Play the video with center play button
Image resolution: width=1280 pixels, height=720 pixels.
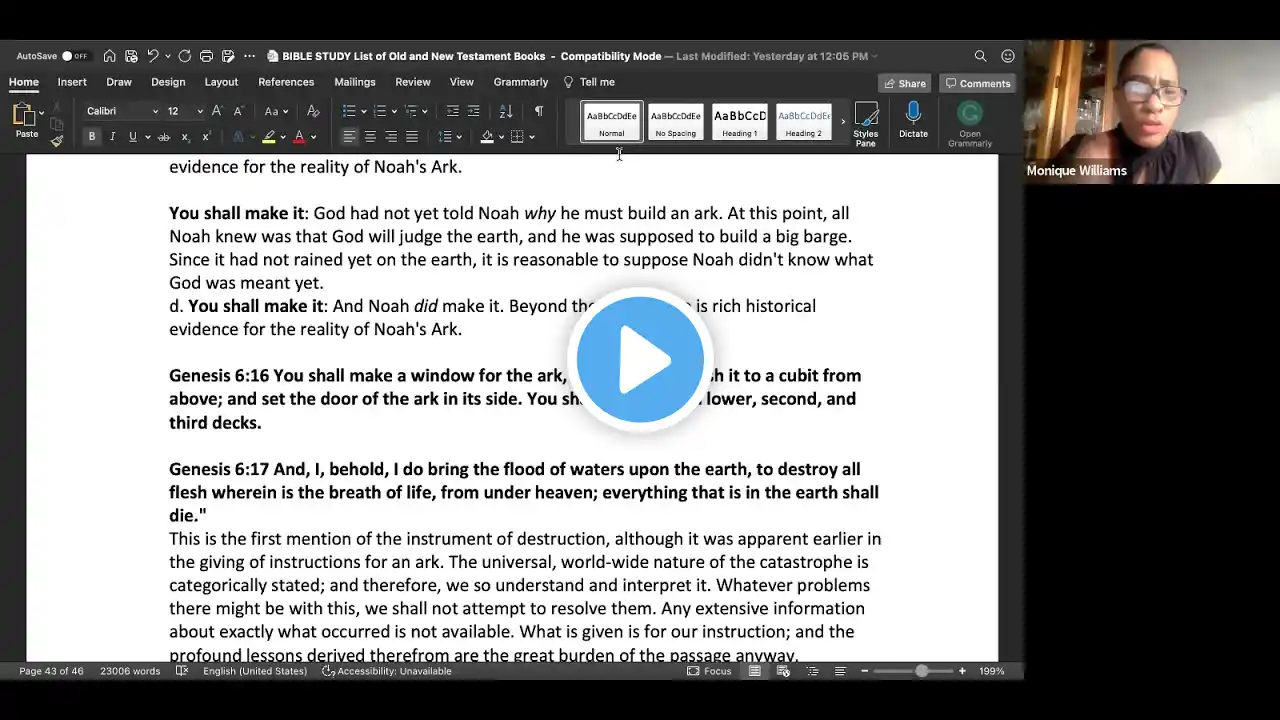[x=640, y=359]
